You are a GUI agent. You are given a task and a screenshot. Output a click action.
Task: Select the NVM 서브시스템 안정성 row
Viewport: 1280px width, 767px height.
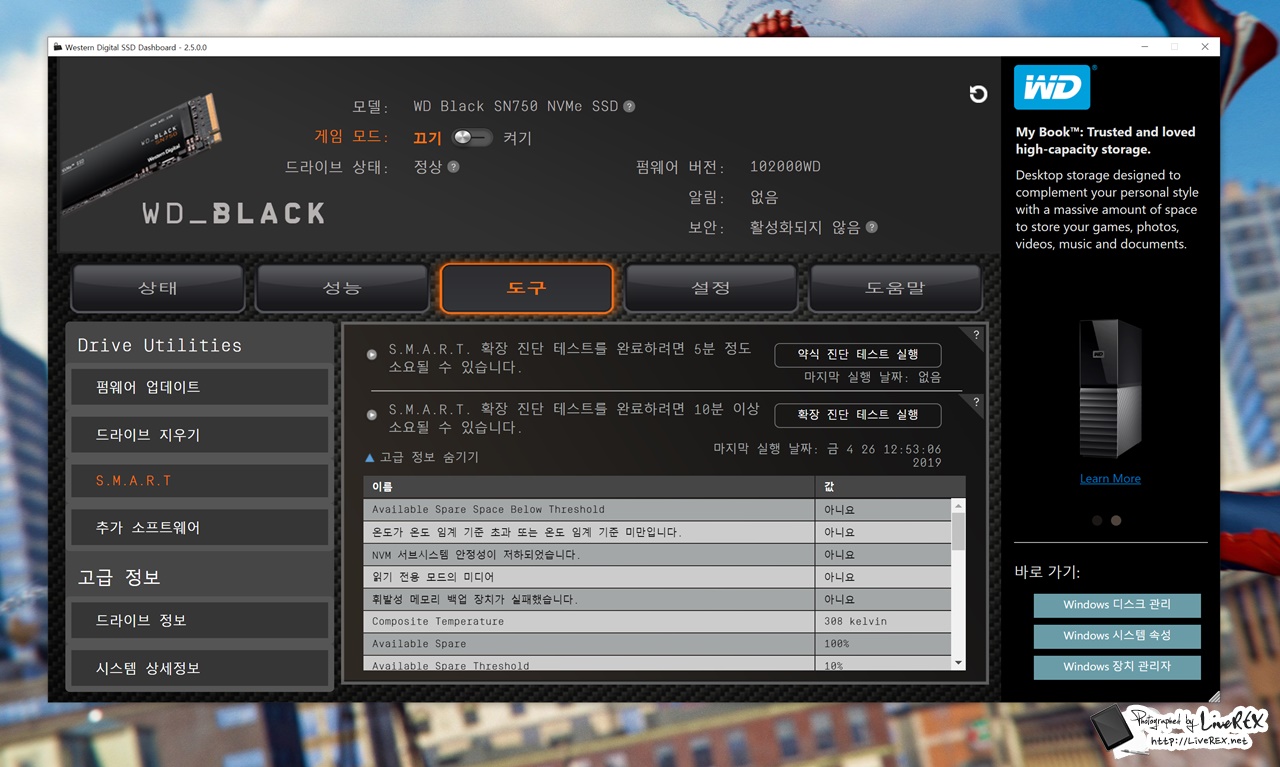657,554
